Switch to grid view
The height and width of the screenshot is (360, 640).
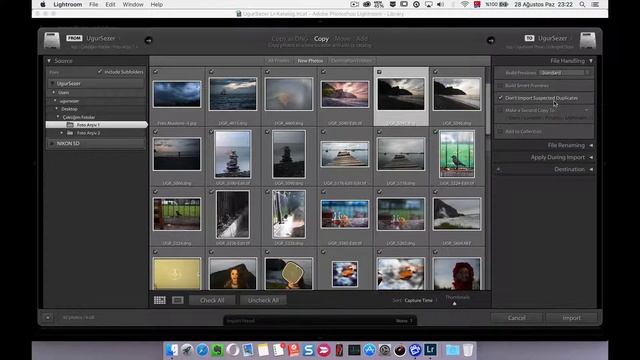coord(160,300)
